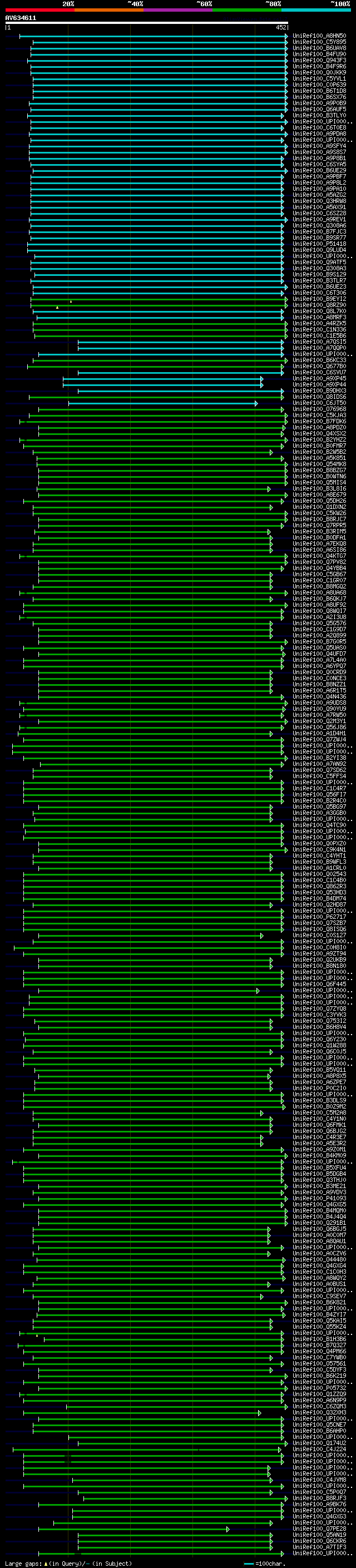Select UniRef100_B7FJC3 label
The width and height of the screenshot is (356, 1568).
319,231
